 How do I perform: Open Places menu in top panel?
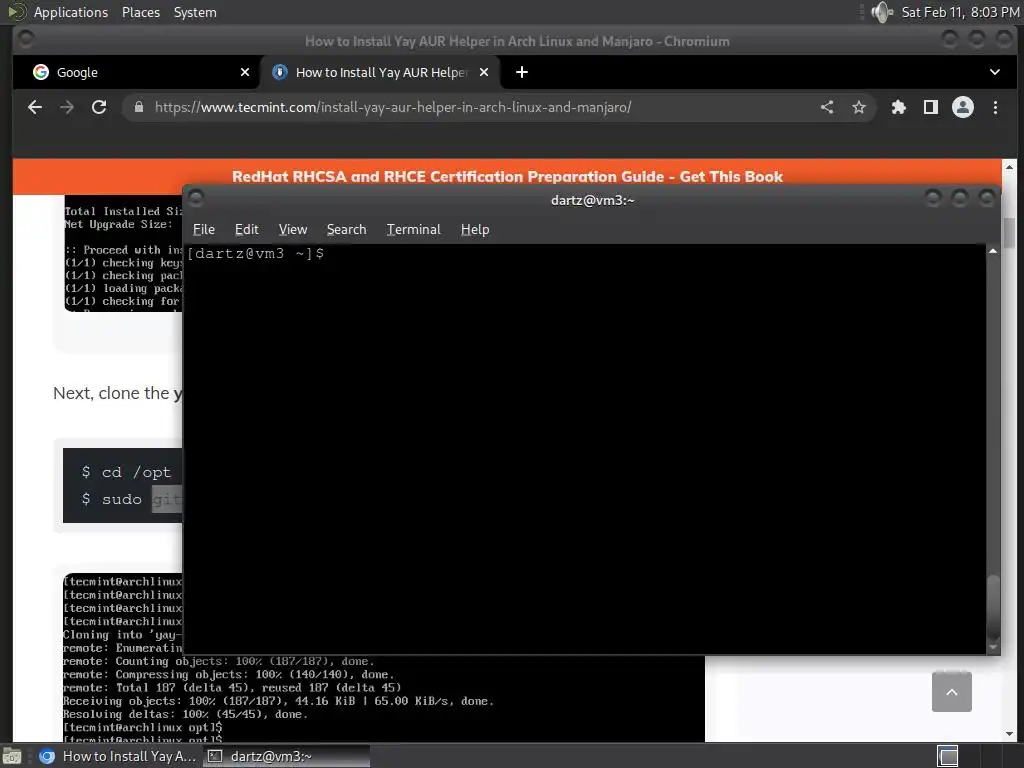(140, 12)
